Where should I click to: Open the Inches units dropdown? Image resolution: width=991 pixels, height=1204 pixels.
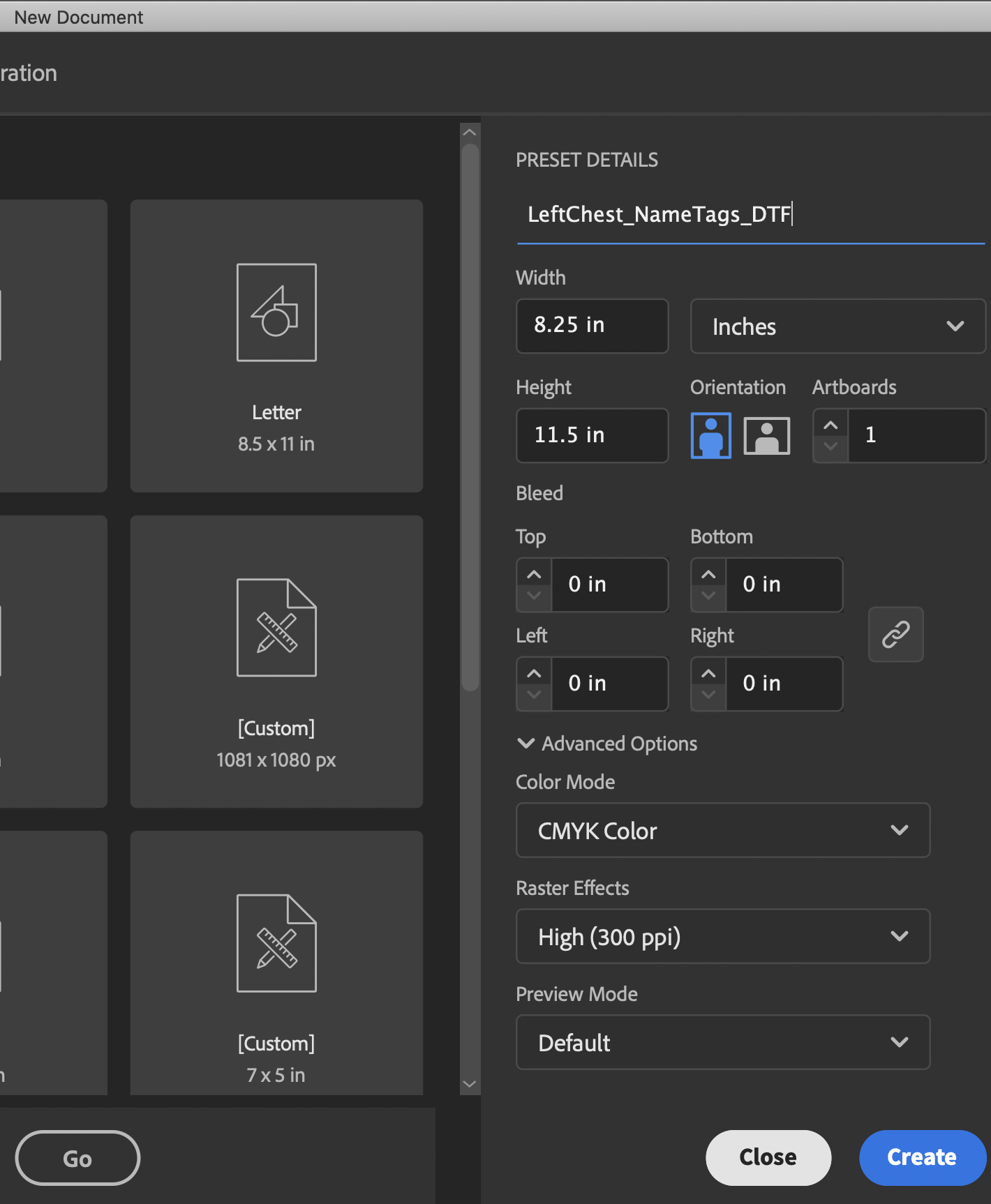click(x=837, y=326)
